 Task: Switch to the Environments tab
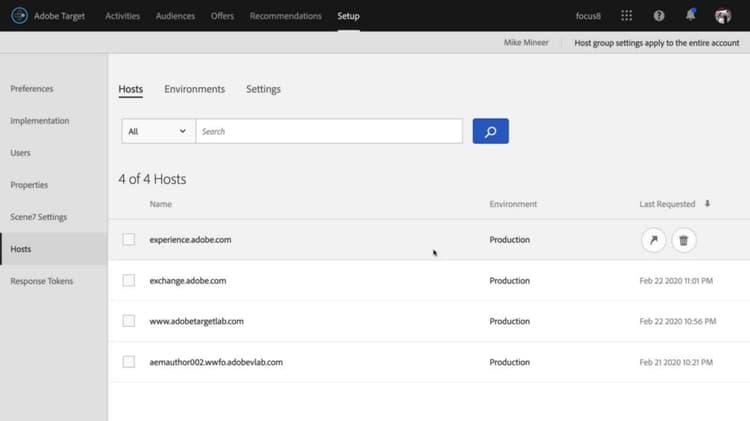pos(194,89)
